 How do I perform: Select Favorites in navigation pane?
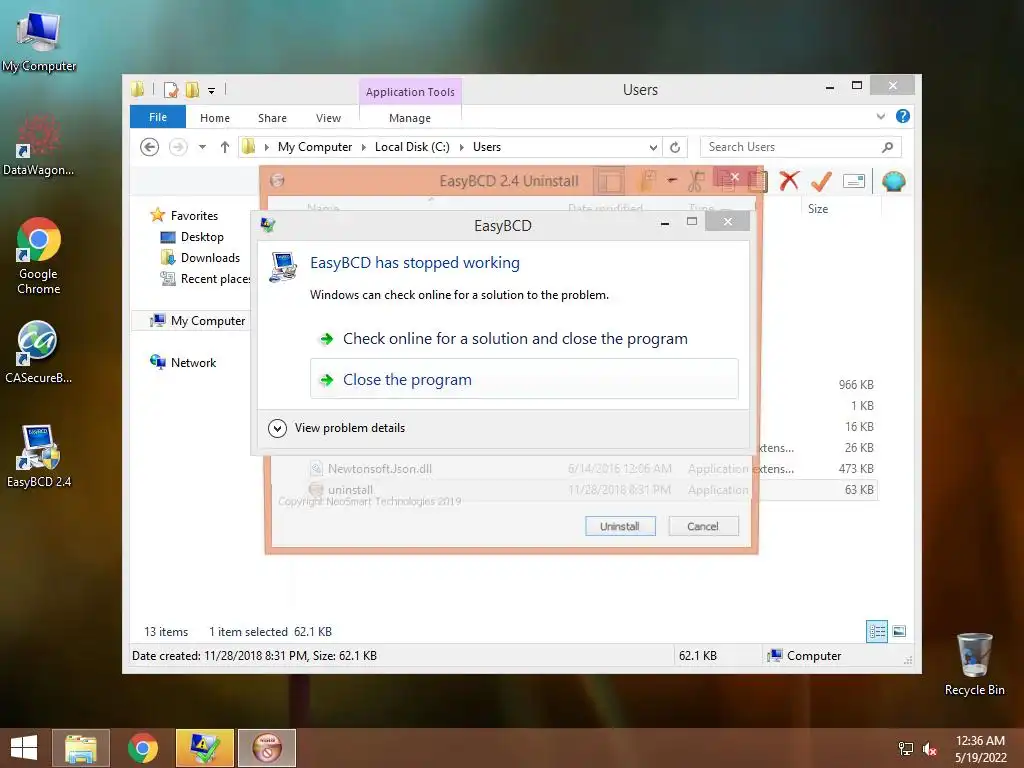pyautogui.click(x=194, y=216)
